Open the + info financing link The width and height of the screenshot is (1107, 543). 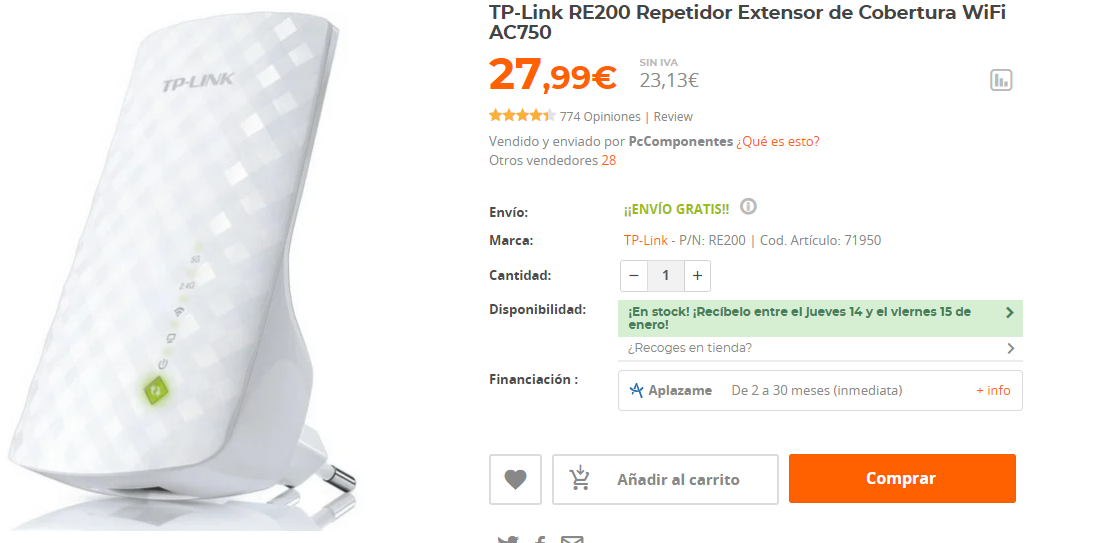coord(993,390)
